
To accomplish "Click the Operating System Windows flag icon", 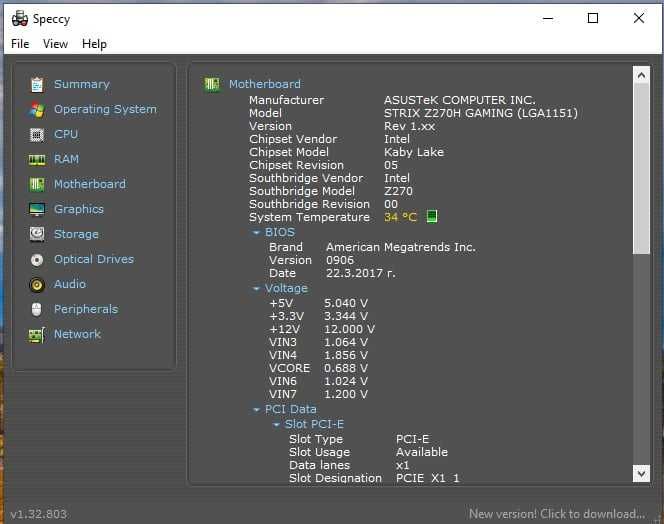I will point(37,110).
